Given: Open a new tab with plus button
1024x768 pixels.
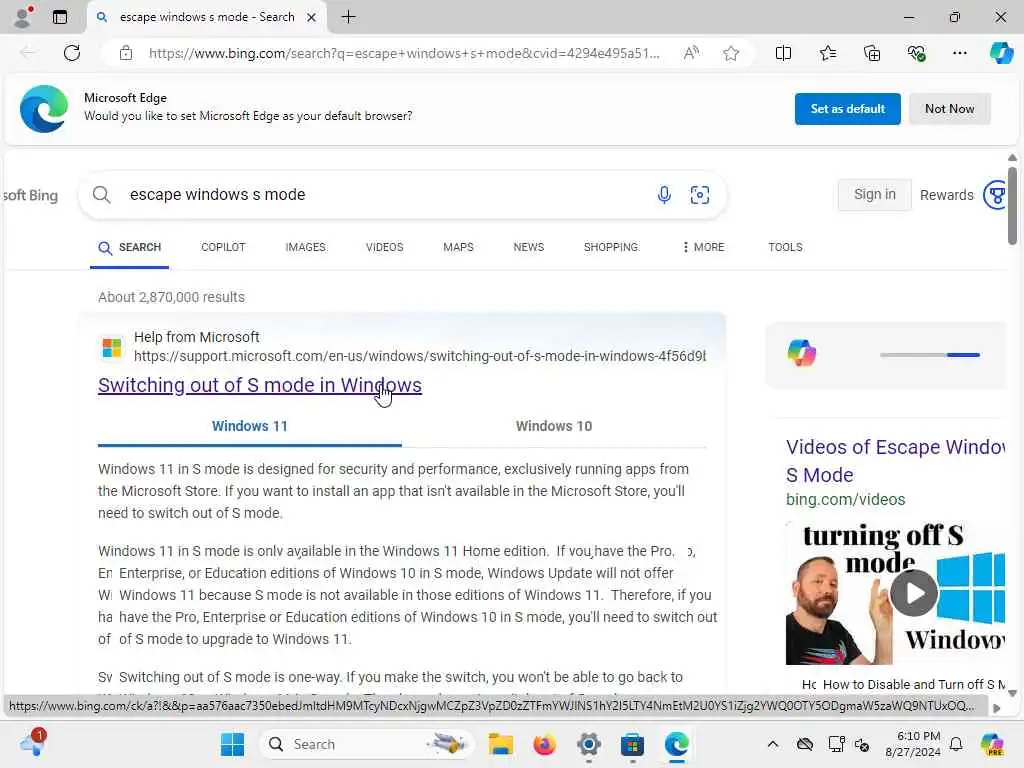Looking at the screenshot, I should (349, 17).
